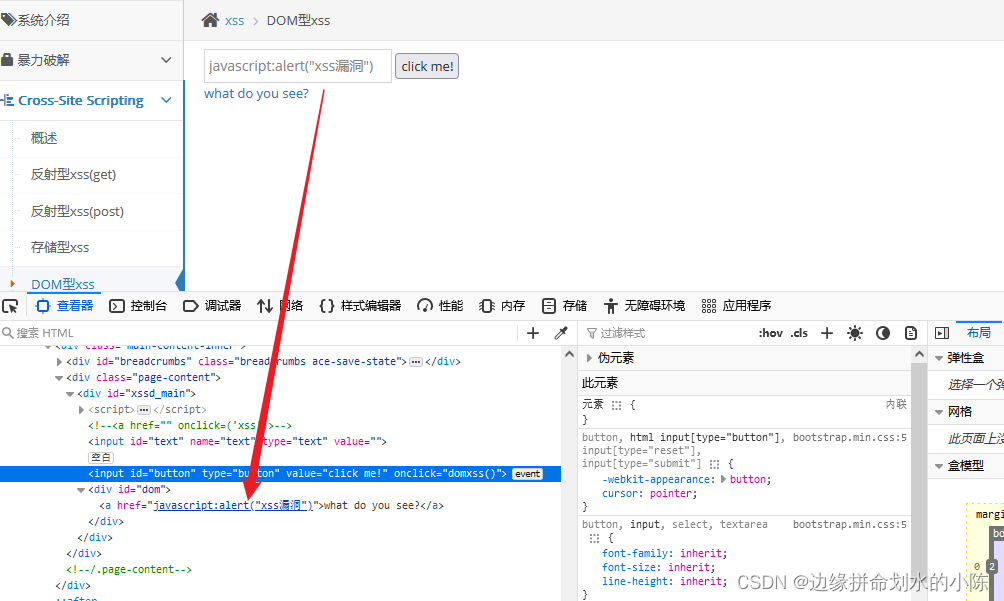Click the plus icon to create new node
The image size is (1004, 601).
tap(533, 333)
